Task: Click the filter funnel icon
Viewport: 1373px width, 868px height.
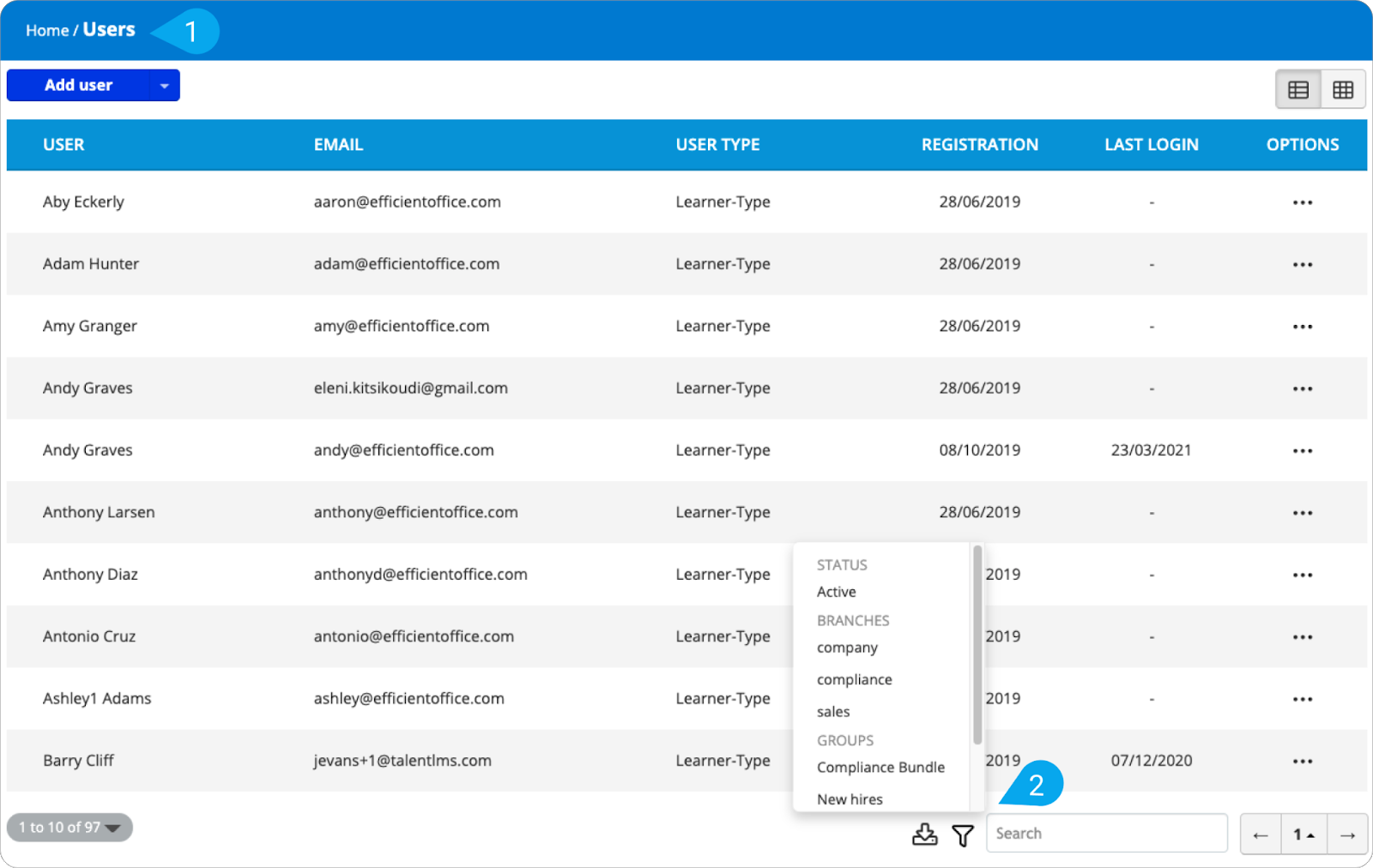Action: click(x=963, y=835)
